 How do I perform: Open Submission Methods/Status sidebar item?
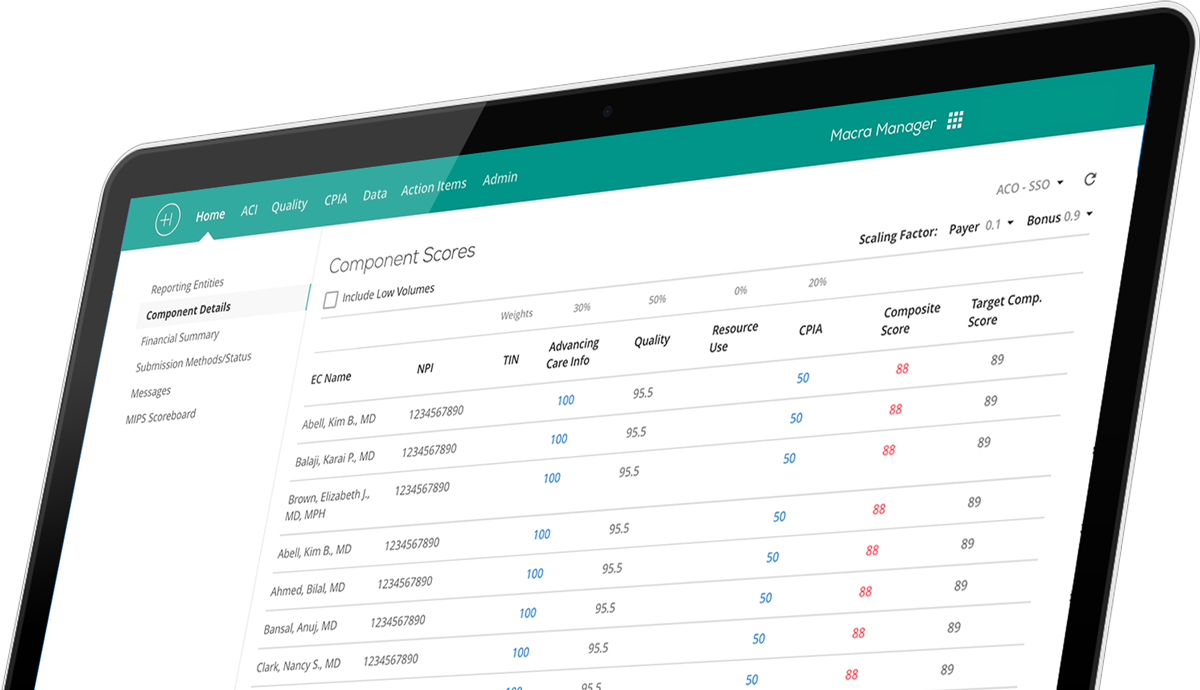(x=193, y=362)
